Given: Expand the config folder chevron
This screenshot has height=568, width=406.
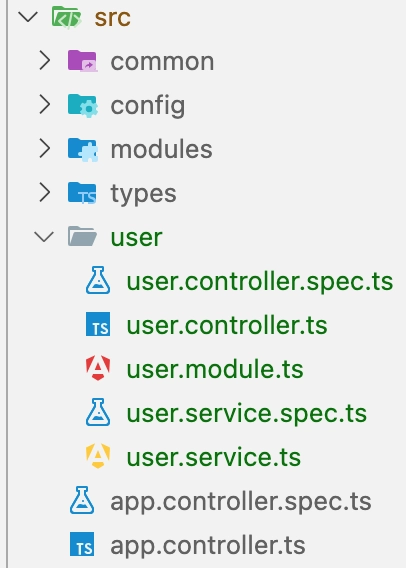Looking at the screenshot, I should tap(45, 104).
